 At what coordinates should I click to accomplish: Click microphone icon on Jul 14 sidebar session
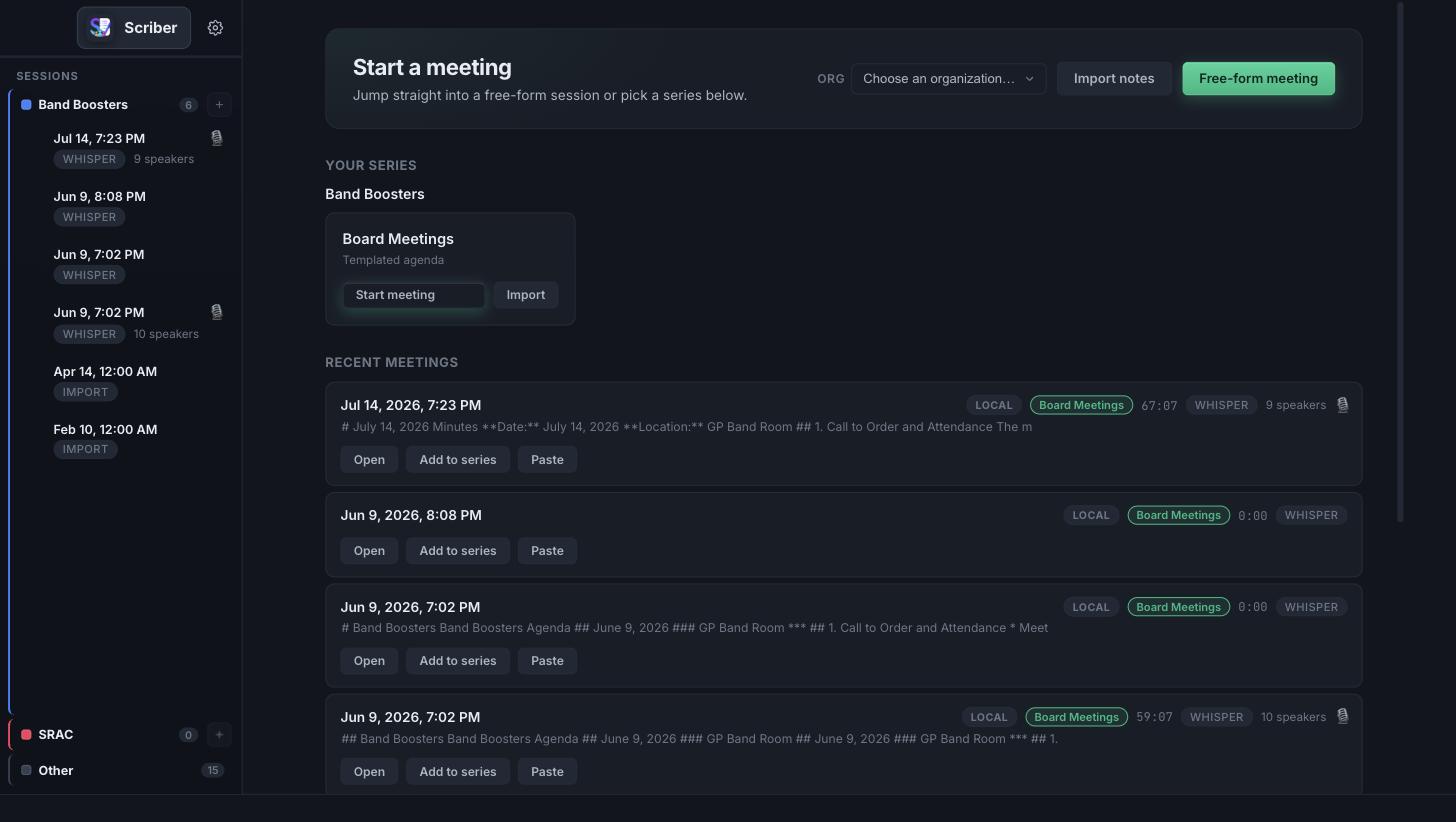click(x=216, y=138)
